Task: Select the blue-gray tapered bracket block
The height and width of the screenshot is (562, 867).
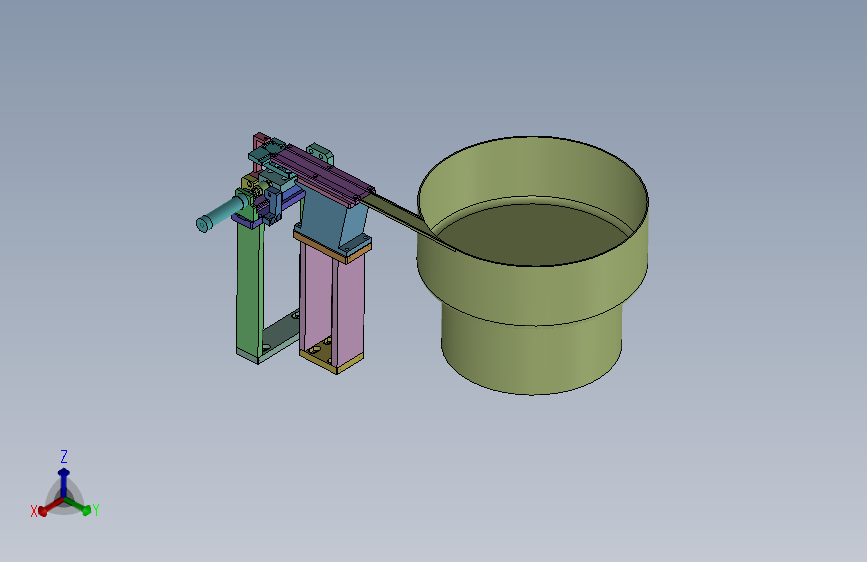Action: click(333, 219)
